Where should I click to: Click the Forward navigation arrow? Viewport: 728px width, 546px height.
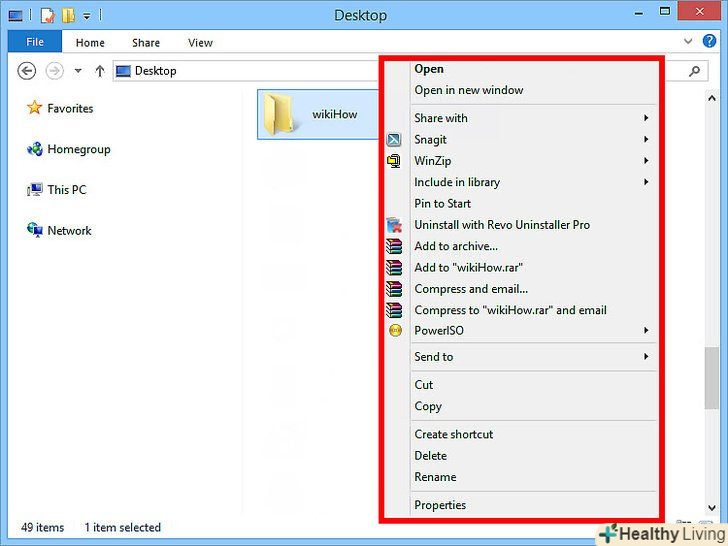[x=54, y=71]
